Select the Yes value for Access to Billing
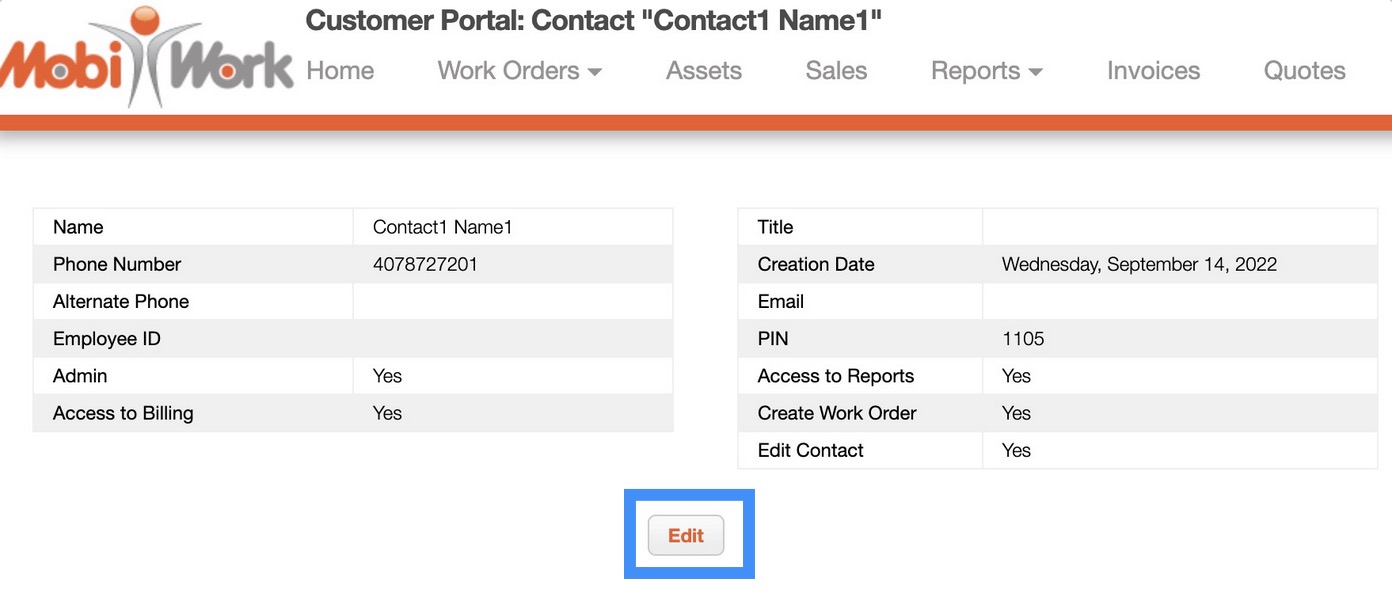The width and height of the screenshot is (1392, 604). tap(387, 413)
